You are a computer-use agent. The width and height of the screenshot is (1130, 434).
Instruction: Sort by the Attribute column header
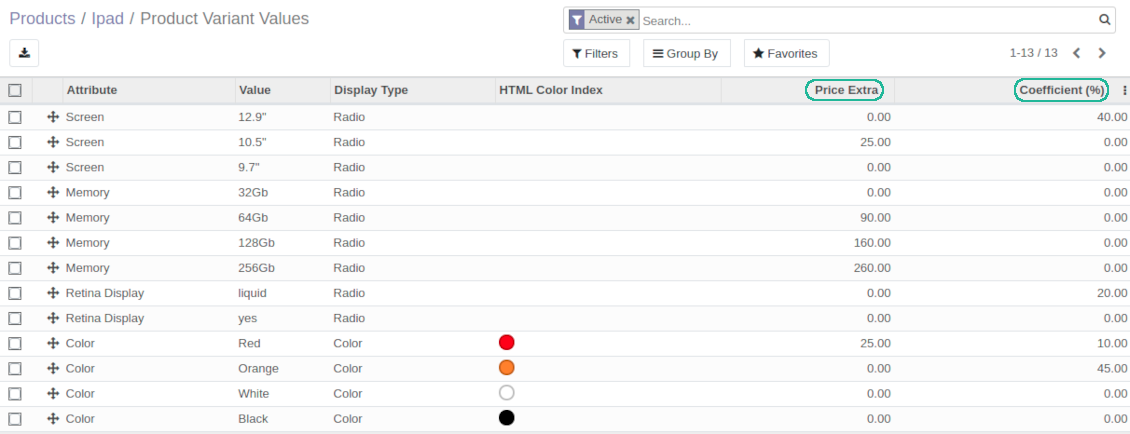pyautogui.click(x=92, y=90)
